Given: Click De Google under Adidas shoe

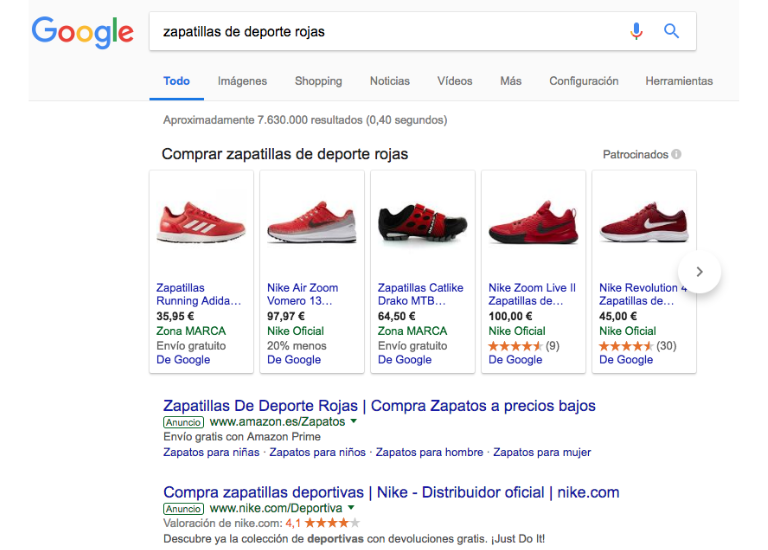Looking at the screenshot, I should [x=183, y=359].
